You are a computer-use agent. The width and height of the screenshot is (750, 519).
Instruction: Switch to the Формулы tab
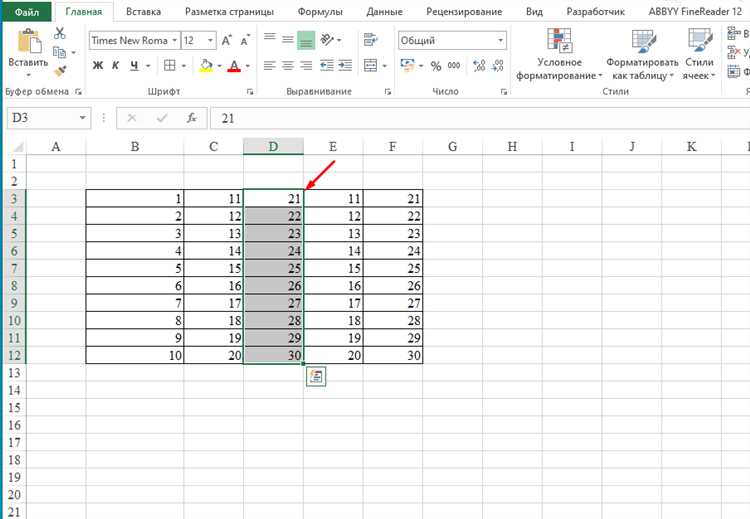click(320, 11)
